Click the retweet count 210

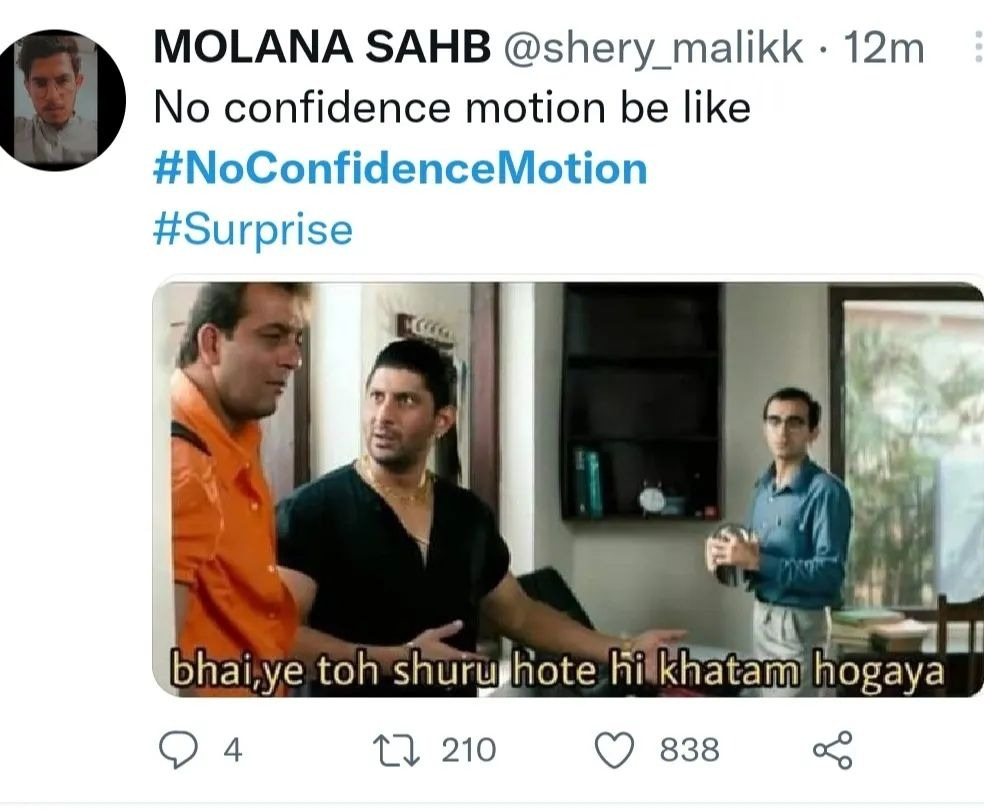pos(468,750)
